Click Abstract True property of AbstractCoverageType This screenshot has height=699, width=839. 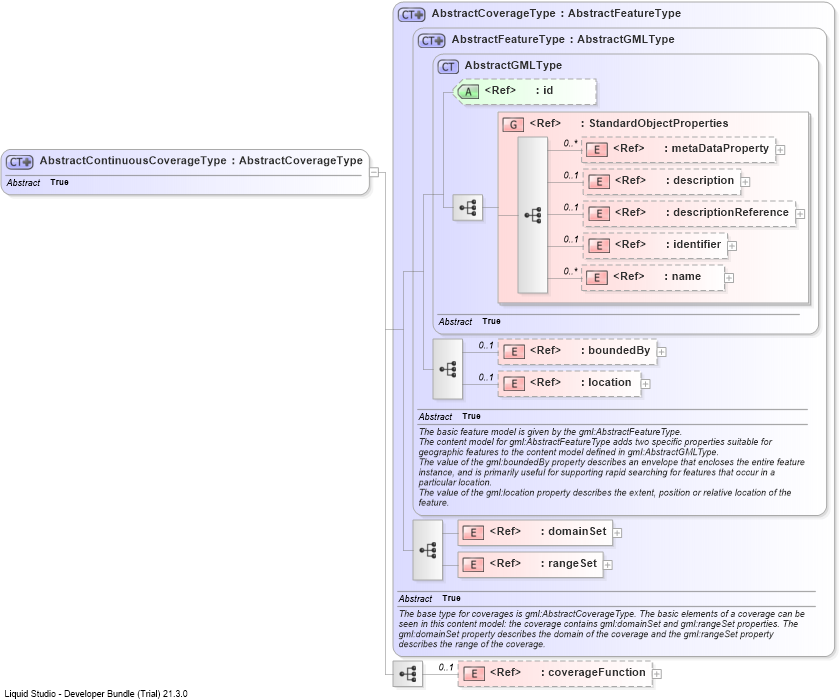(429, 598)
